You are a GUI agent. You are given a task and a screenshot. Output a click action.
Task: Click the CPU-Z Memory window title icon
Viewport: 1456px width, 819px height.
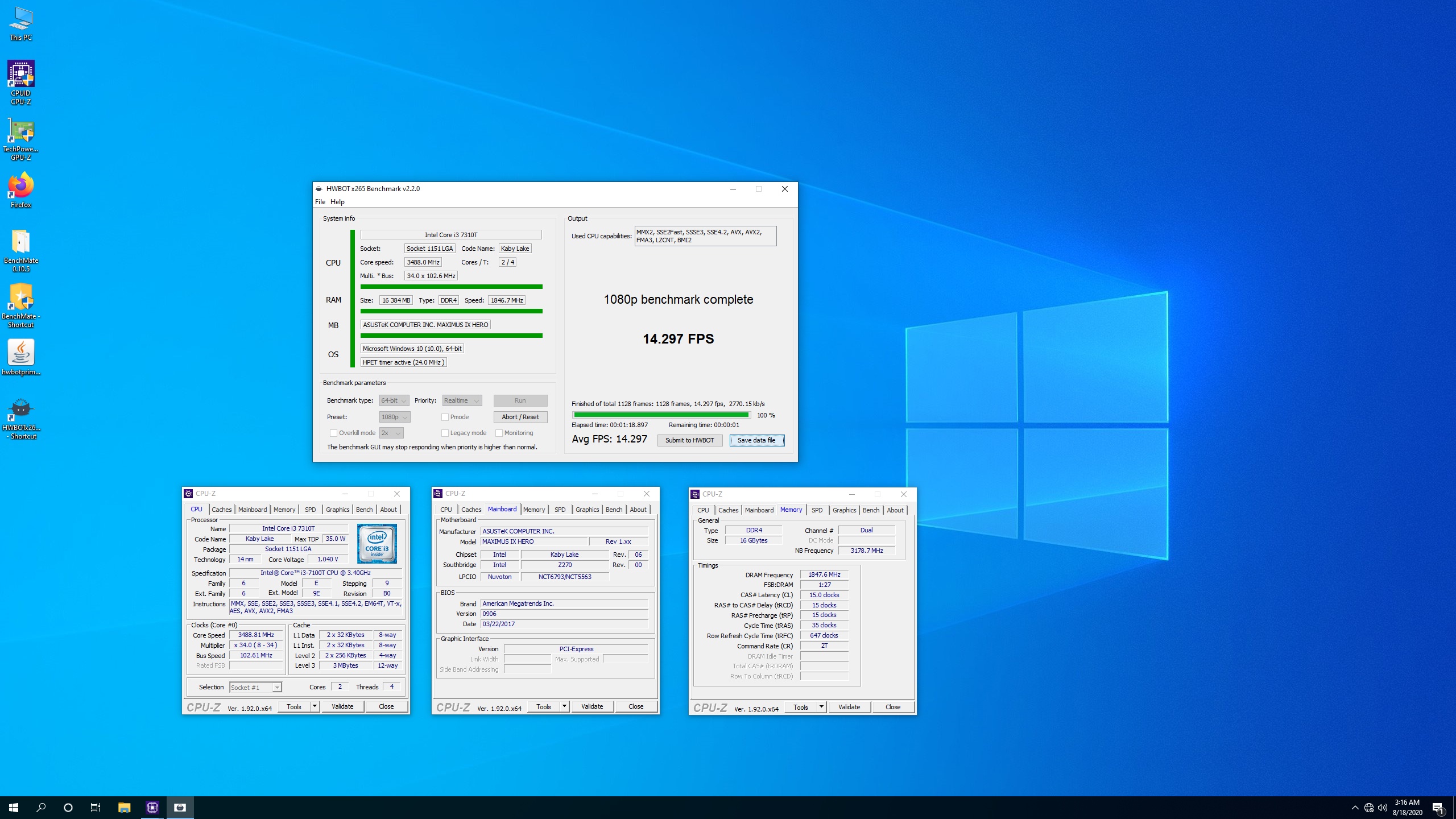click(695, 494)
